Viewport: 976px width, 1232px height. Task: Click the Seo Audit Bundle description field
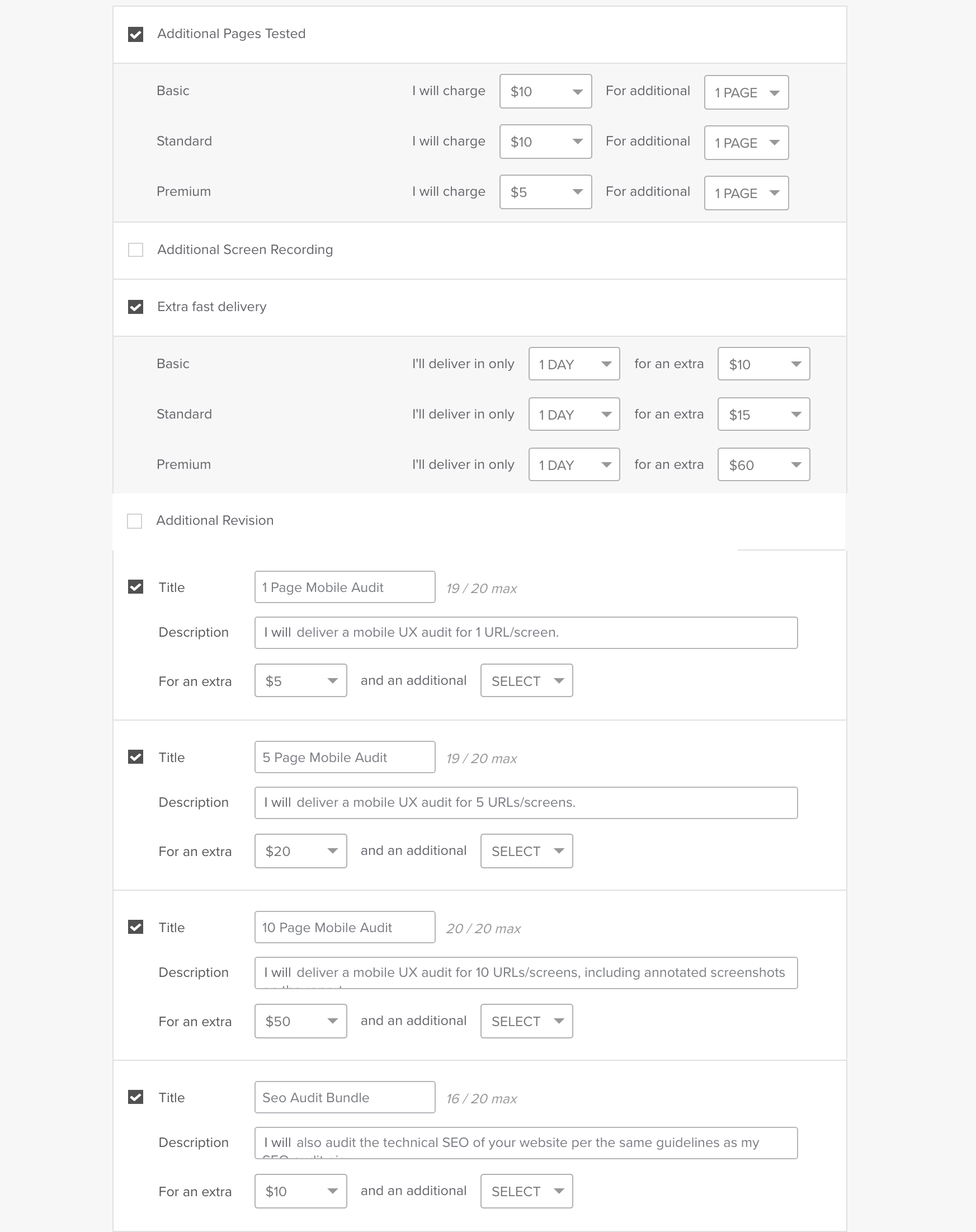525,1143
